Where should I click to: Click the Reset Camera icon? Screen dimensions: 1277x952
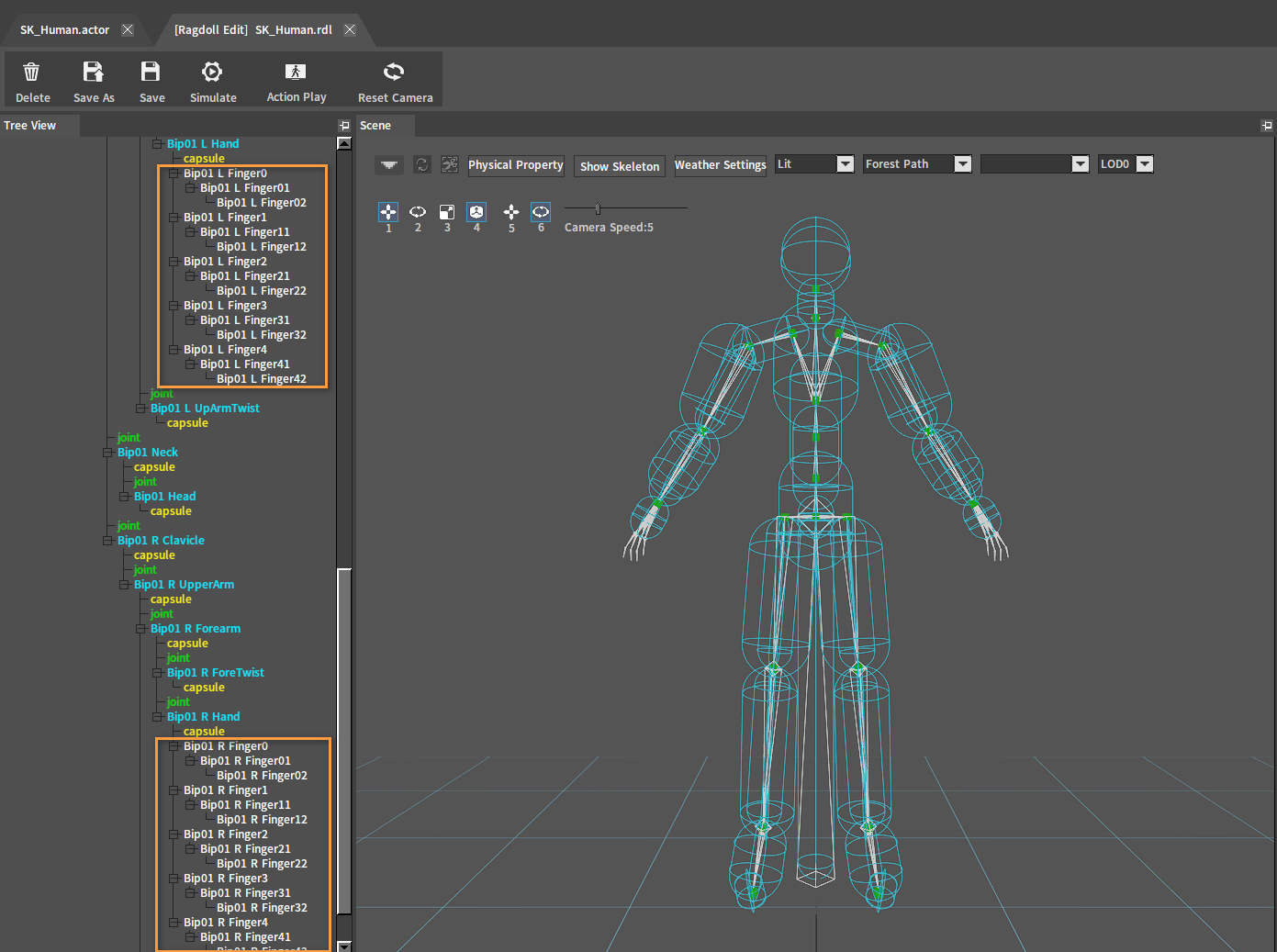pyautogui.click(x=394, y=72)
